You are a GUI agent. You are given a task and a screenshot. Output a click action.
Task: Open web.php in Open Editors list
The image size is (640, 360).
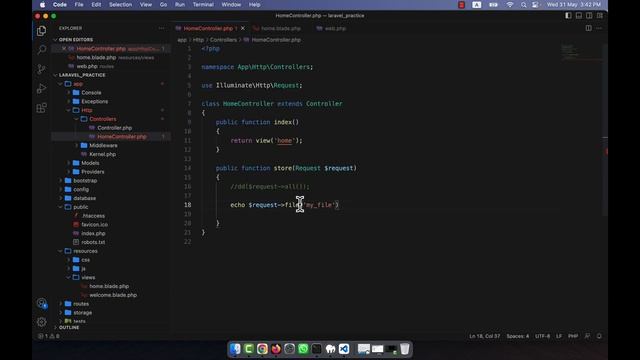click(x=87, y=66)
